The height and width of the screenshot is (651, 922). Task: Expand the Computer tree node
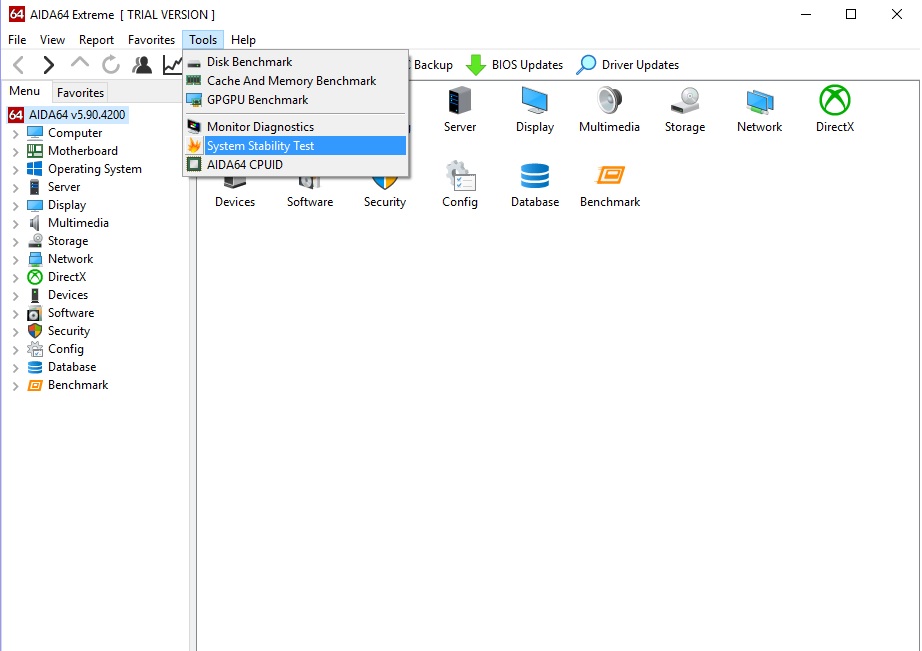[x=15, y=134]
